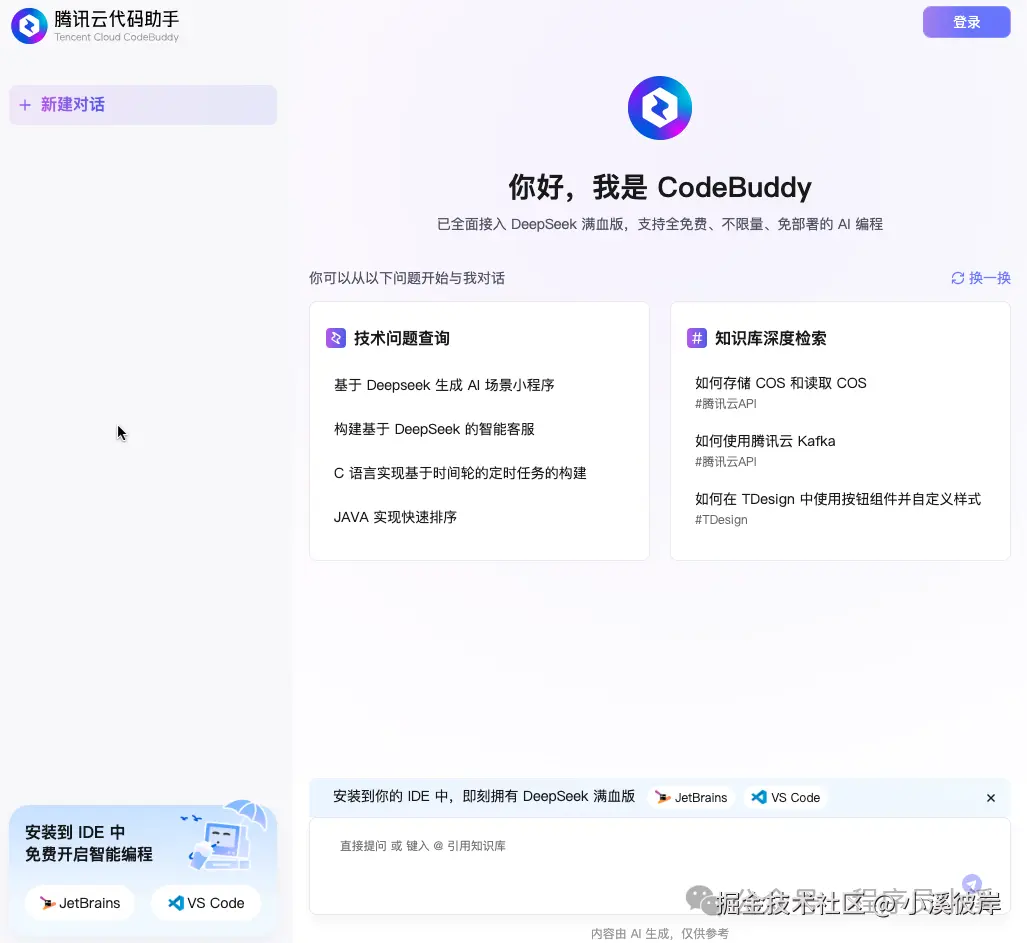The width and height of the screenshot is (1027, 943).
Task: Click the Tencent Cloud CodeBuddy logo icon
Action: coord(29,26)
